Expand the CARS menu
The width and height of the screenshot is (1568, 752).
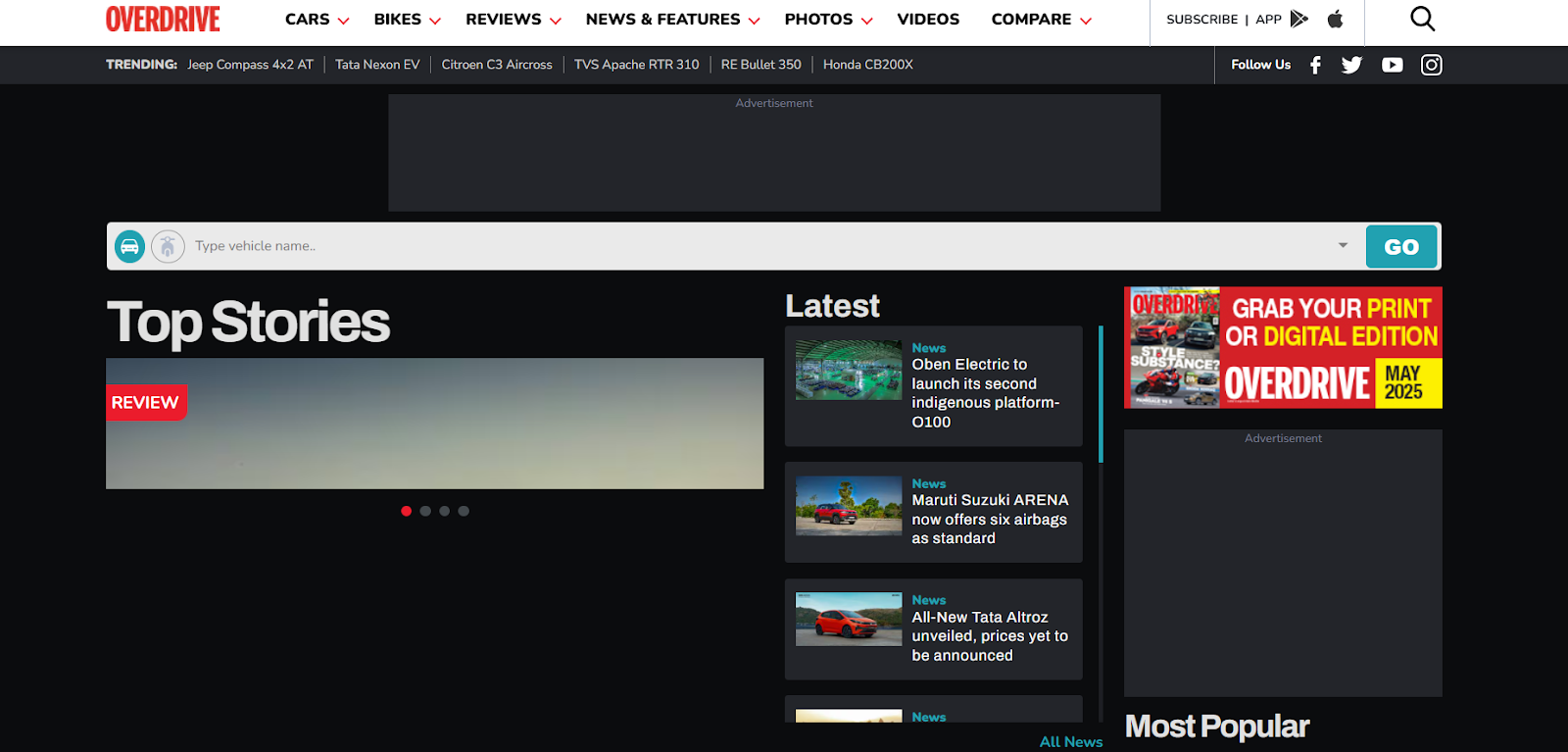pos(317,20)
